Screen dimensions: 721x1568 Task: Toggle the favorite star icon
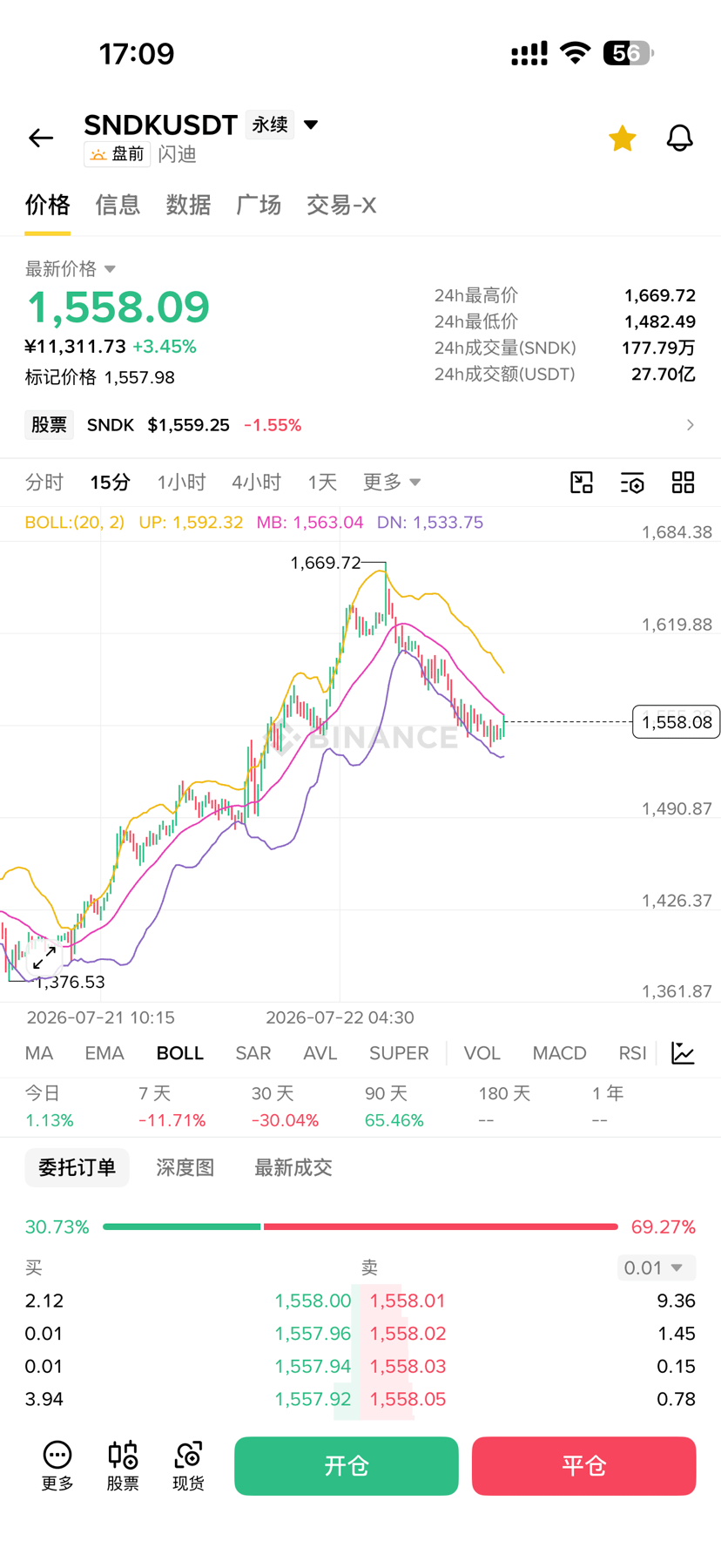[x=623, y=139]
